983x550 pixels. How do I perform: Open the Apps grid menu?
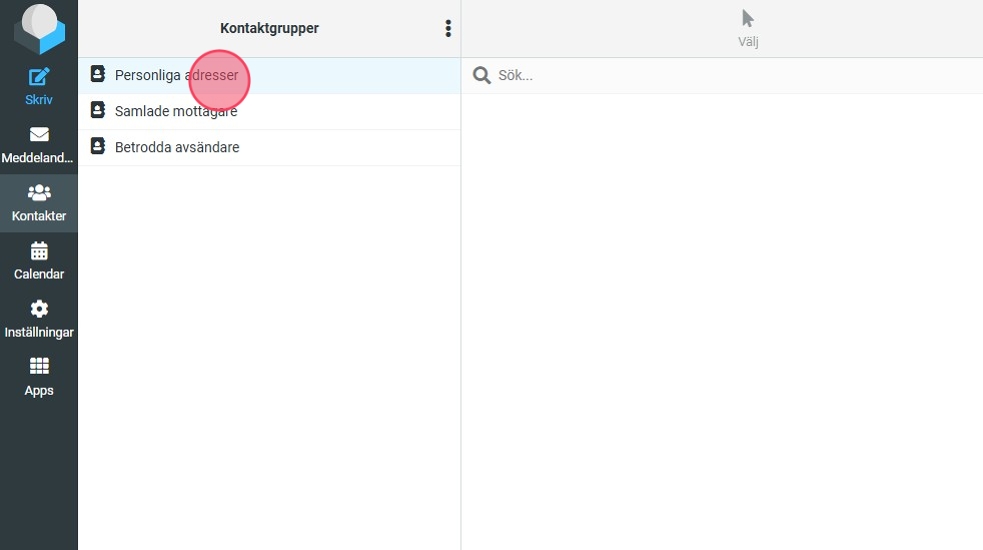pyautogui.click(x=38, y=377)
